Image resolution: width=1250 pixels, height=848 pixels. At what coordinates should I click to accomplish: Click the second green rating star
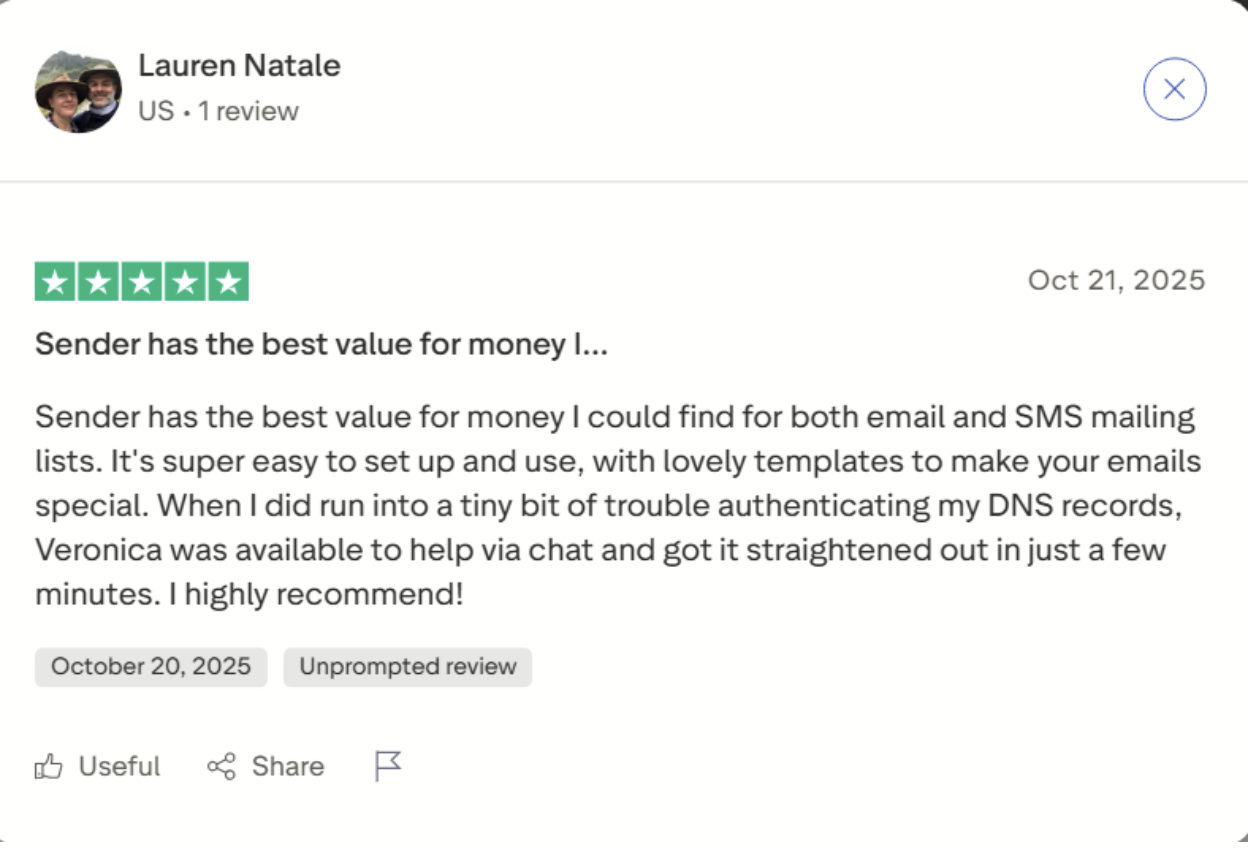[x=99, y=282]
